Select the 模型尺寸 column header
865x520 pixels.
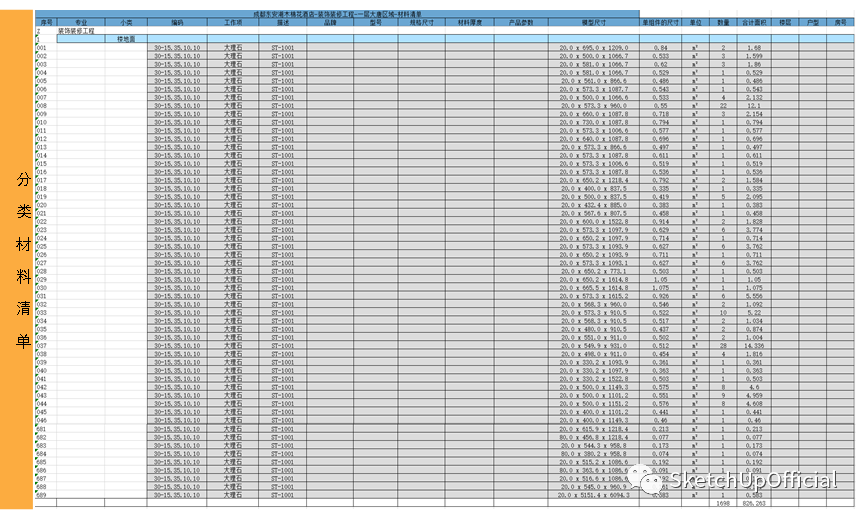pyautogui.click(x=593, y=20)
